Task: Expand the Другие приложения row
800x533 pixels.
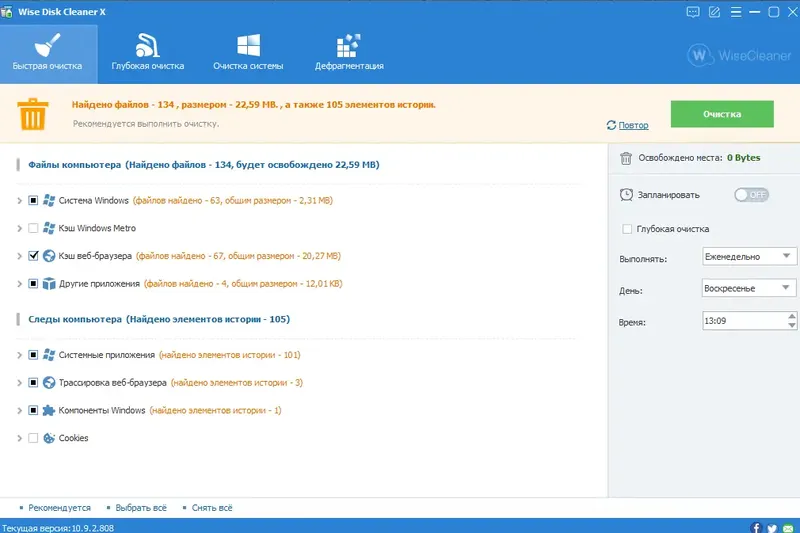Action: click(x=19, y=283)
